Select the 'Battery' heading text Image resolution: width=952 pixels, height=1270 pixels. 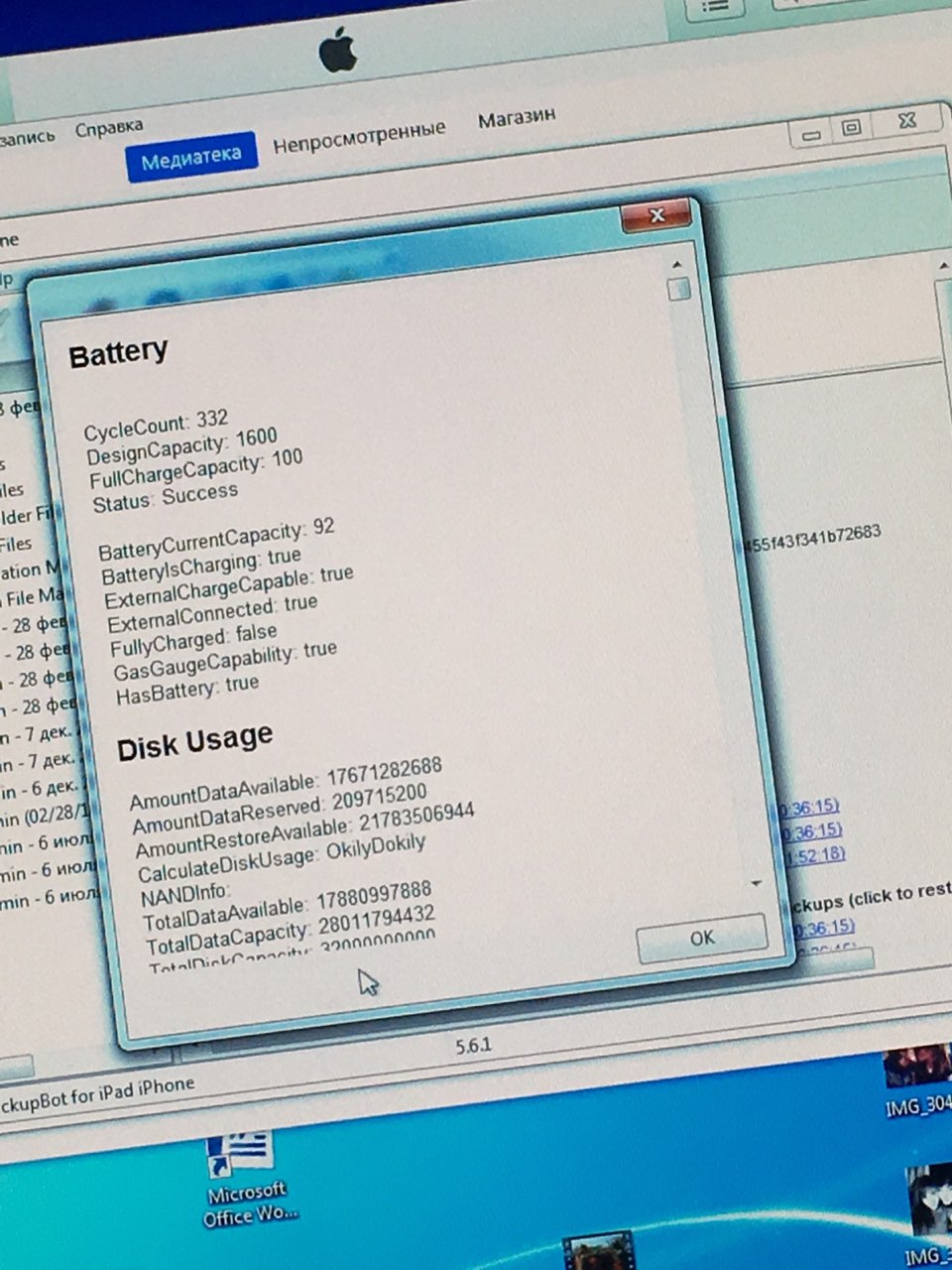click(x=118, y=352)
